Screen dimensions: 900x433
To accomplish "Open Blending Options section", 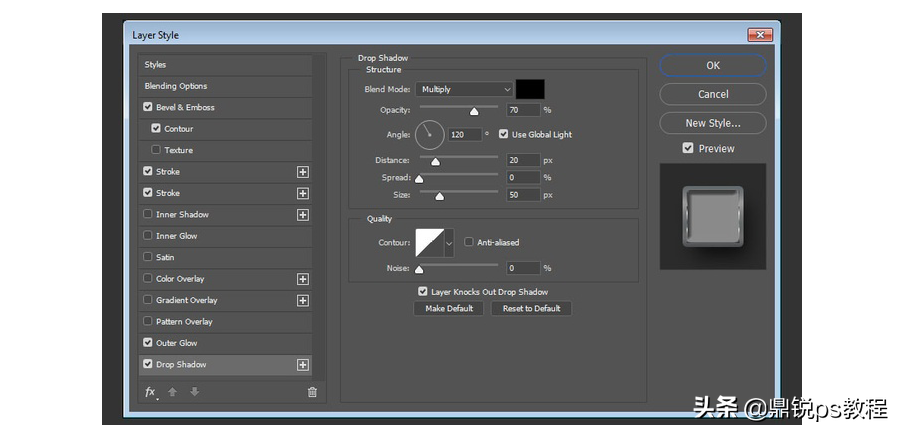I will click(225, 86).
